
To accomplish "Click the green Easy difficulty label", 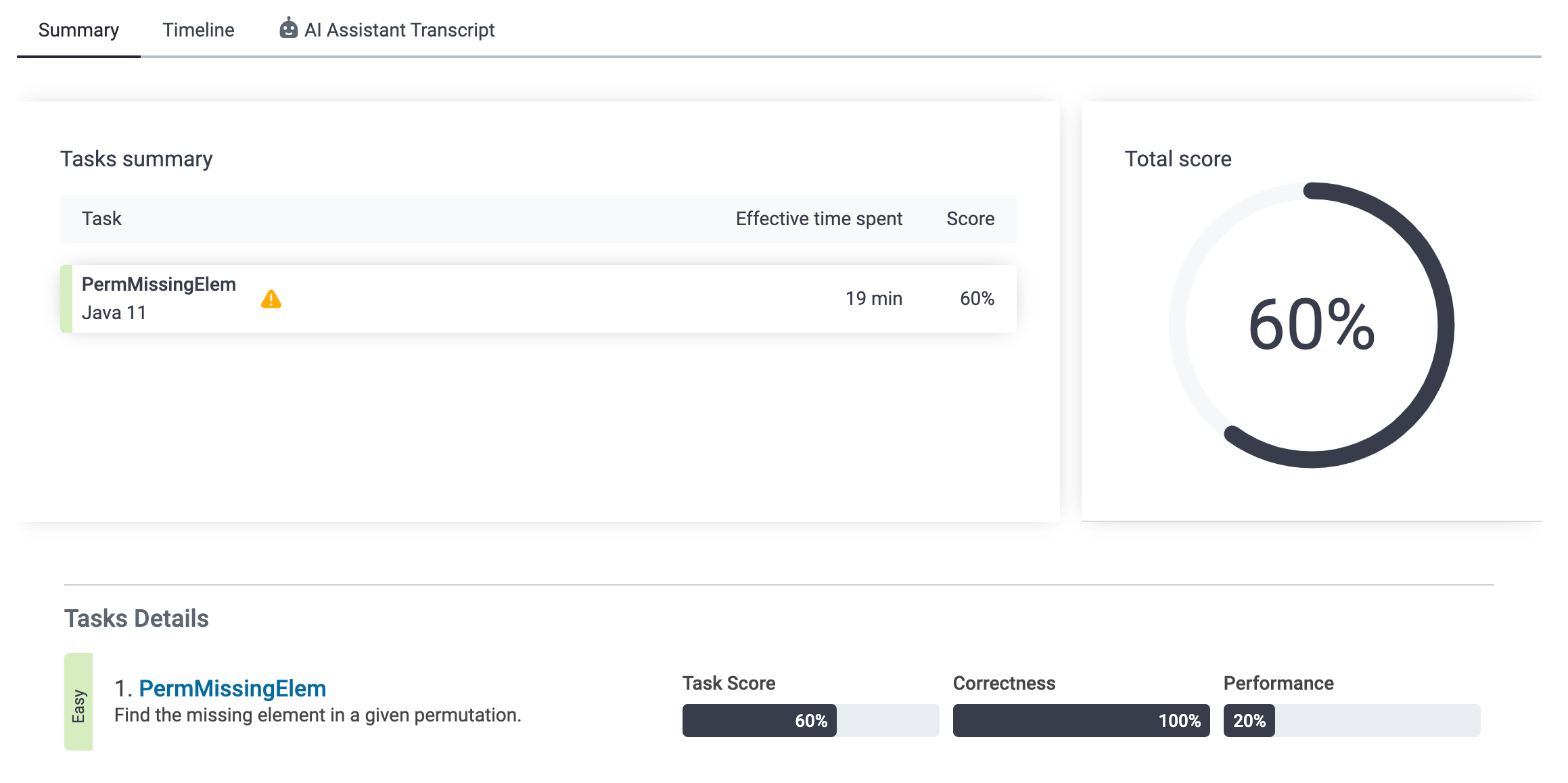I will (78, 703).
